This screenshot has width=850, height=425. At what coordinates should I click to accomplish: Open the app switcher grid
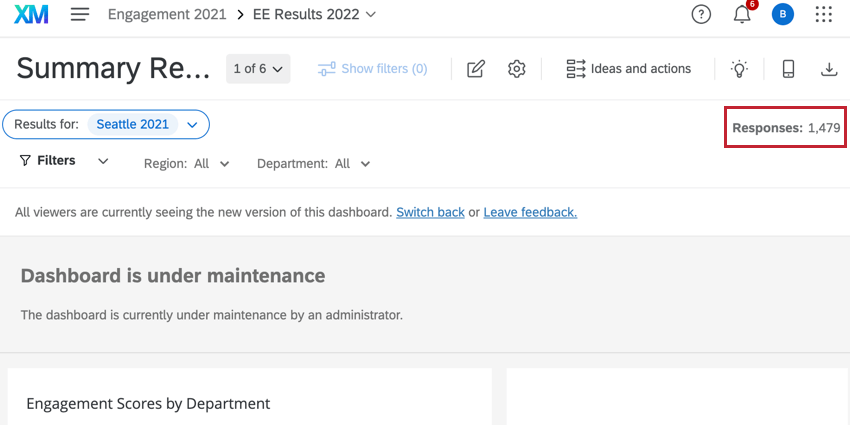click(x=823, y=15)
